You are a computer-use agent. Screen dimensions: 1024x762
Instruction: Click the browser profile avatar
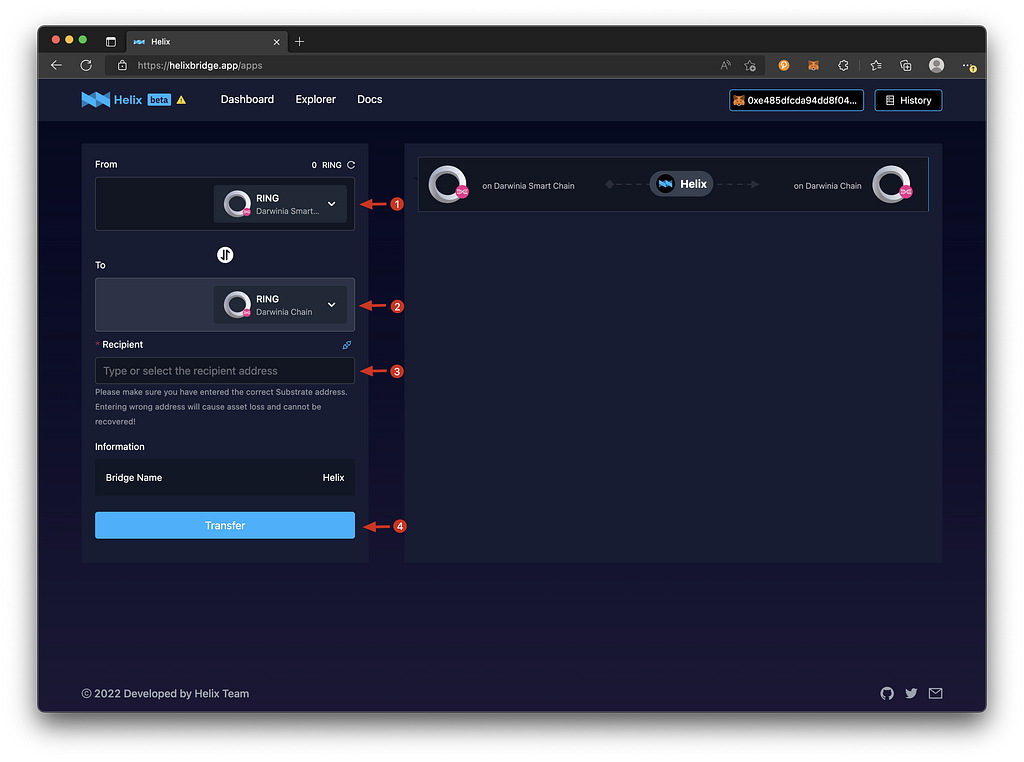coord(936,65)
